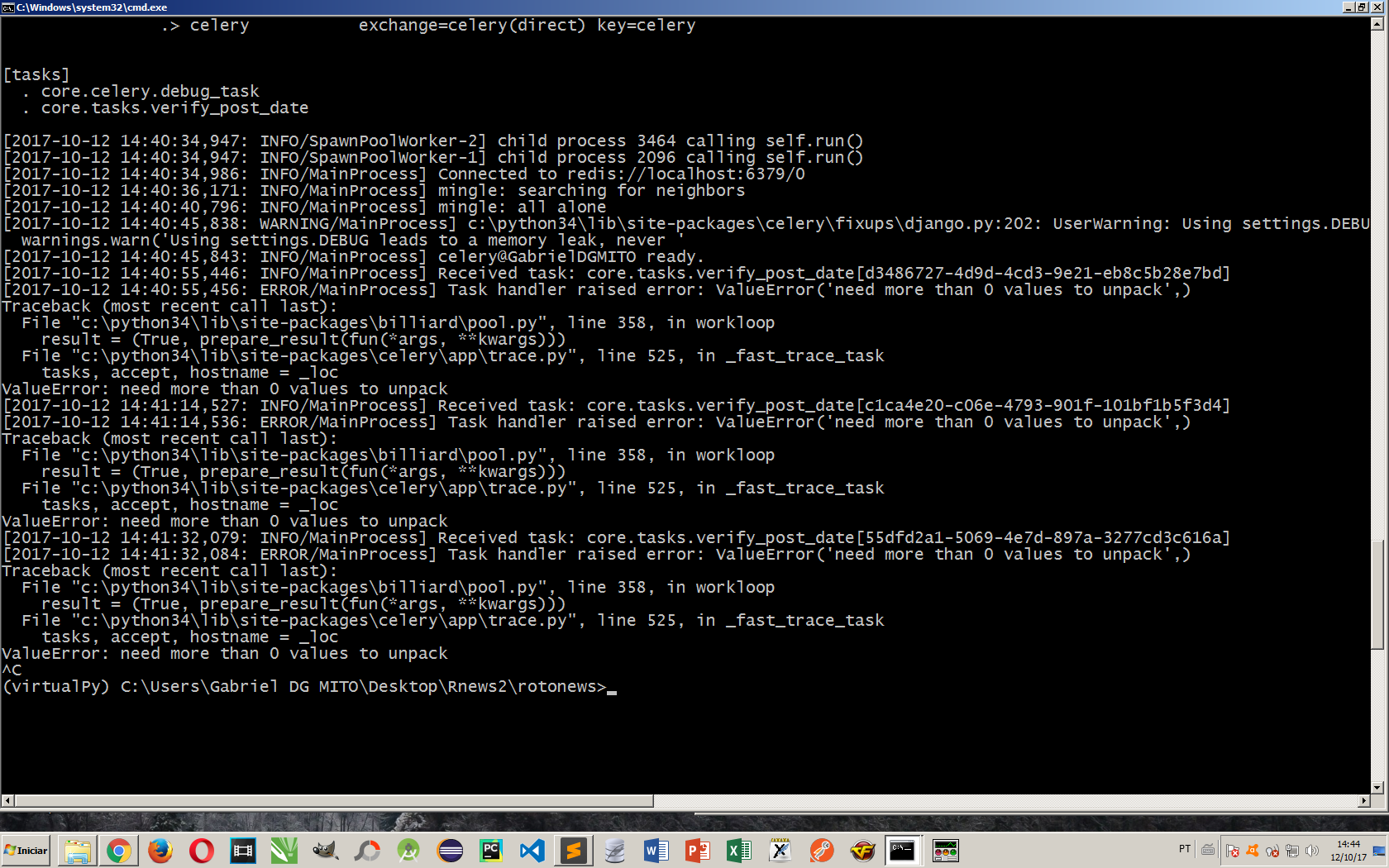Click the WARNING/MainProcess django.py line
This screenshot has height=868, width=1389.
(686, 224)
